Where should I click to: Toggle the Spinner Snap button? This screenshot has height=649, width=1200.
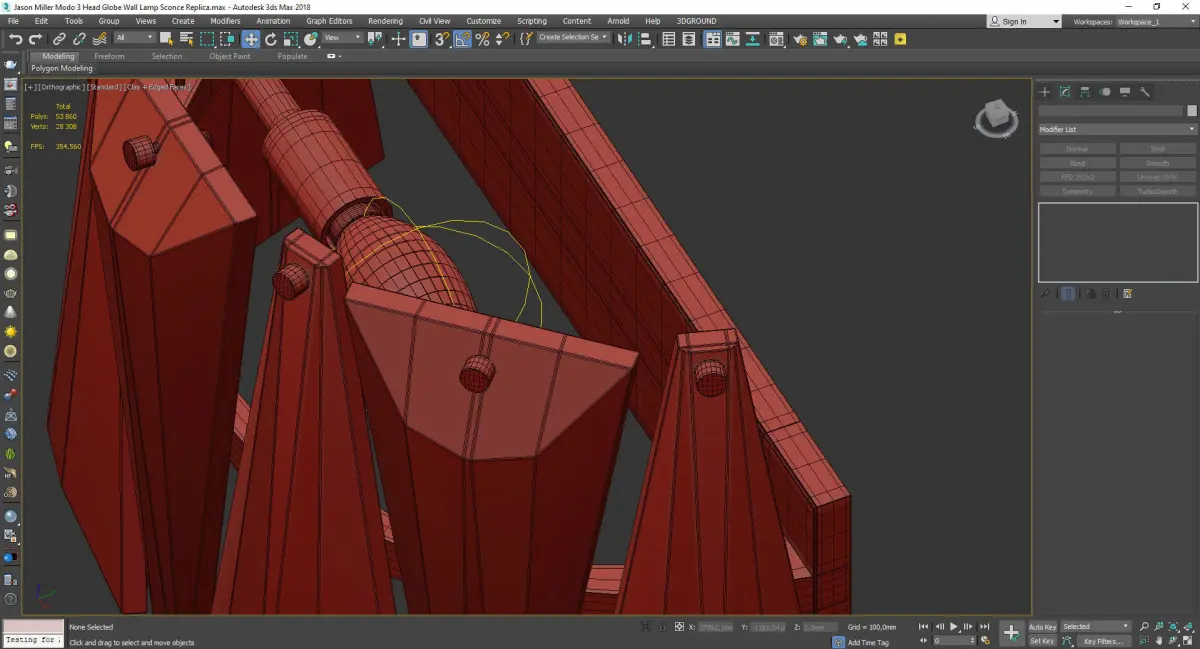(x=502, y=39)
